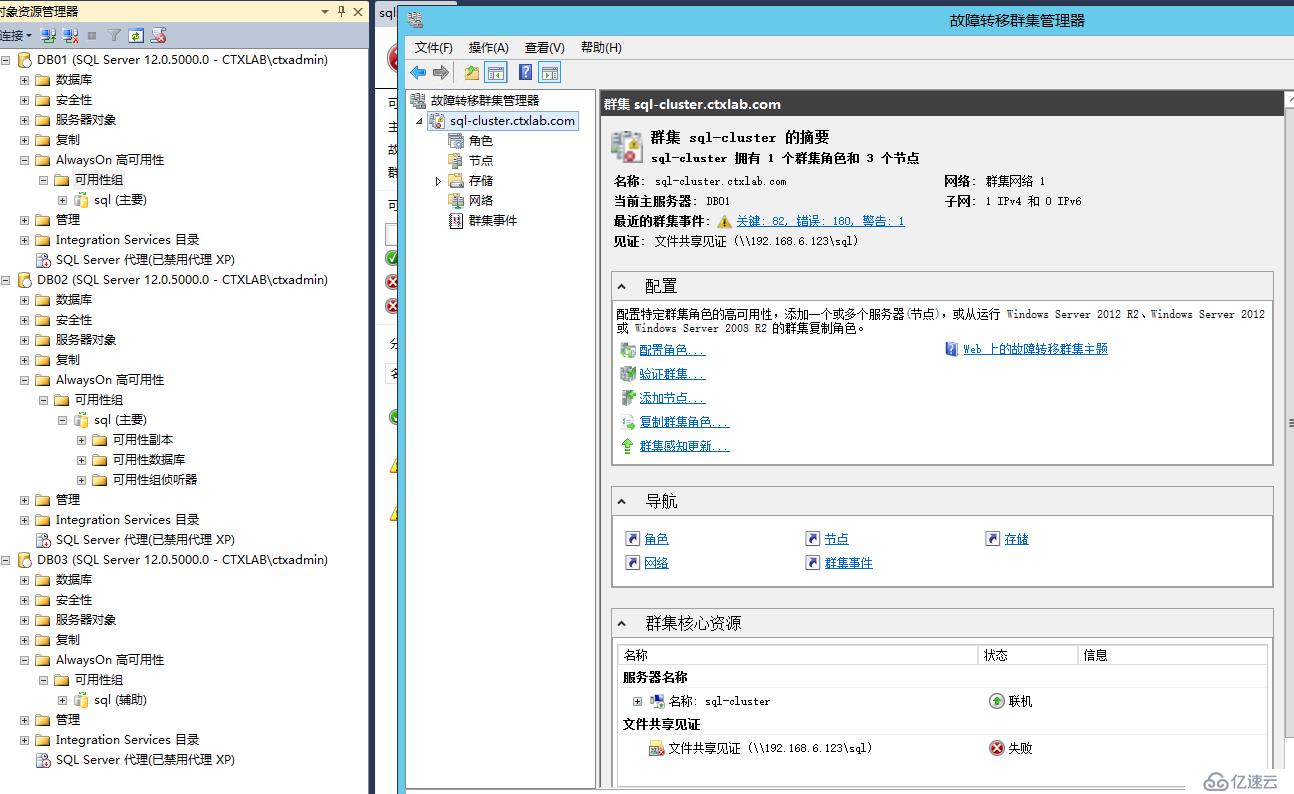This screenshot has width=1294, height=794.
Task: Click the Filter funnel icon in Object Explorer
Action: click(x=114, y=35)
